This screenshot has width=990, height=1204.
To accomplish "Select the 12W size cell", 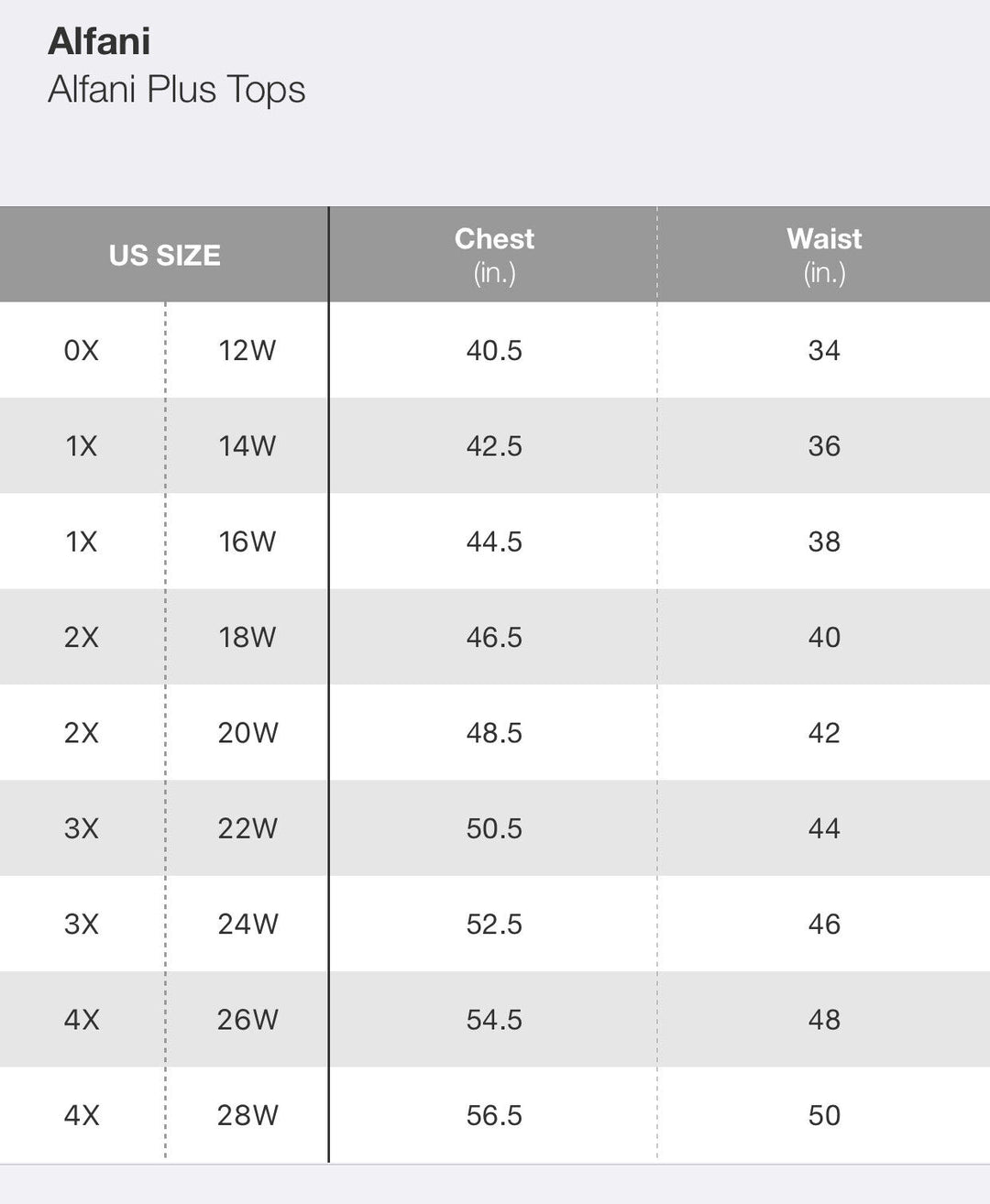I will (x=247, y=350).
